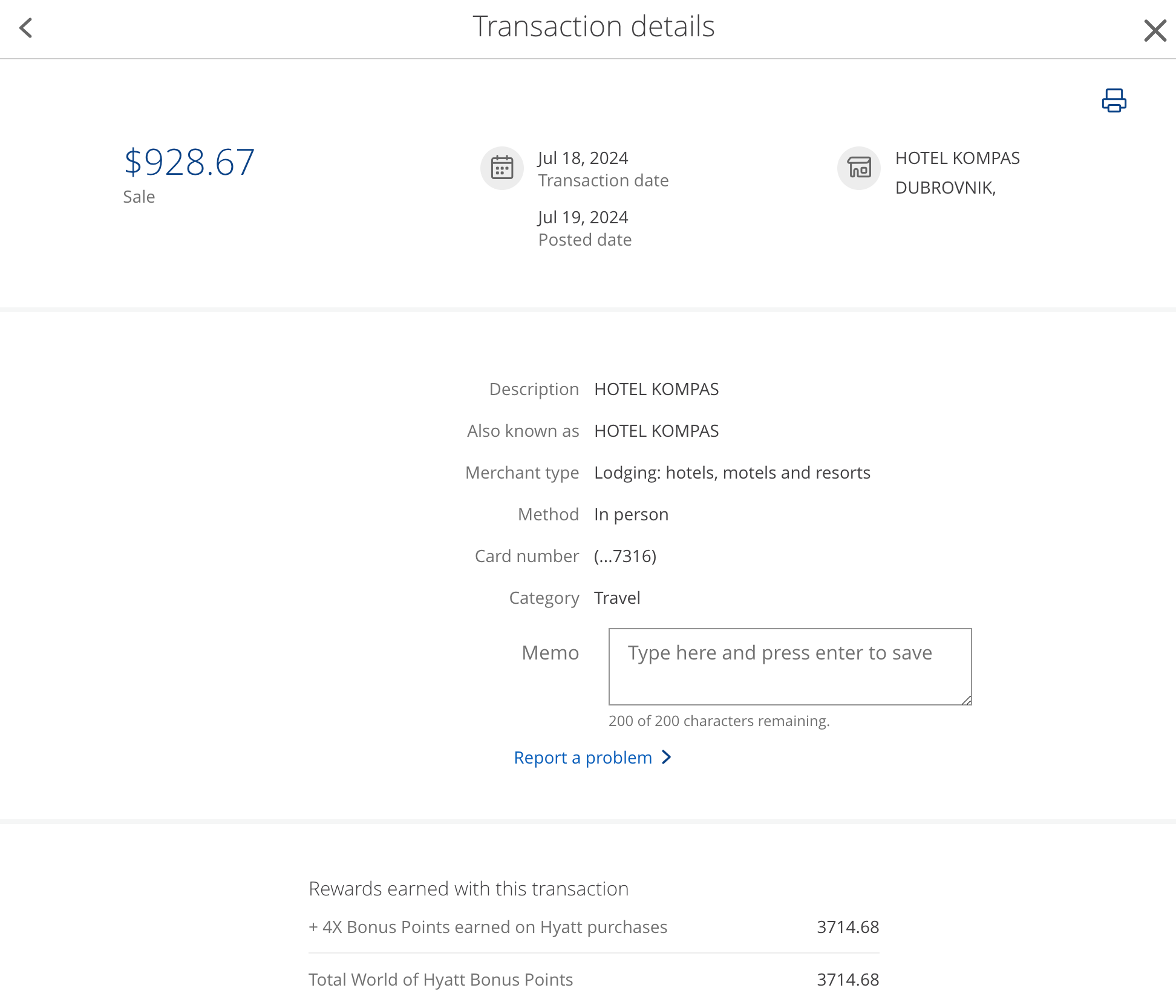The width and height of the screenshot is (1176, 1008).
Task: Click the chevron next to Report a problem
Action: (x=666, y=757)
